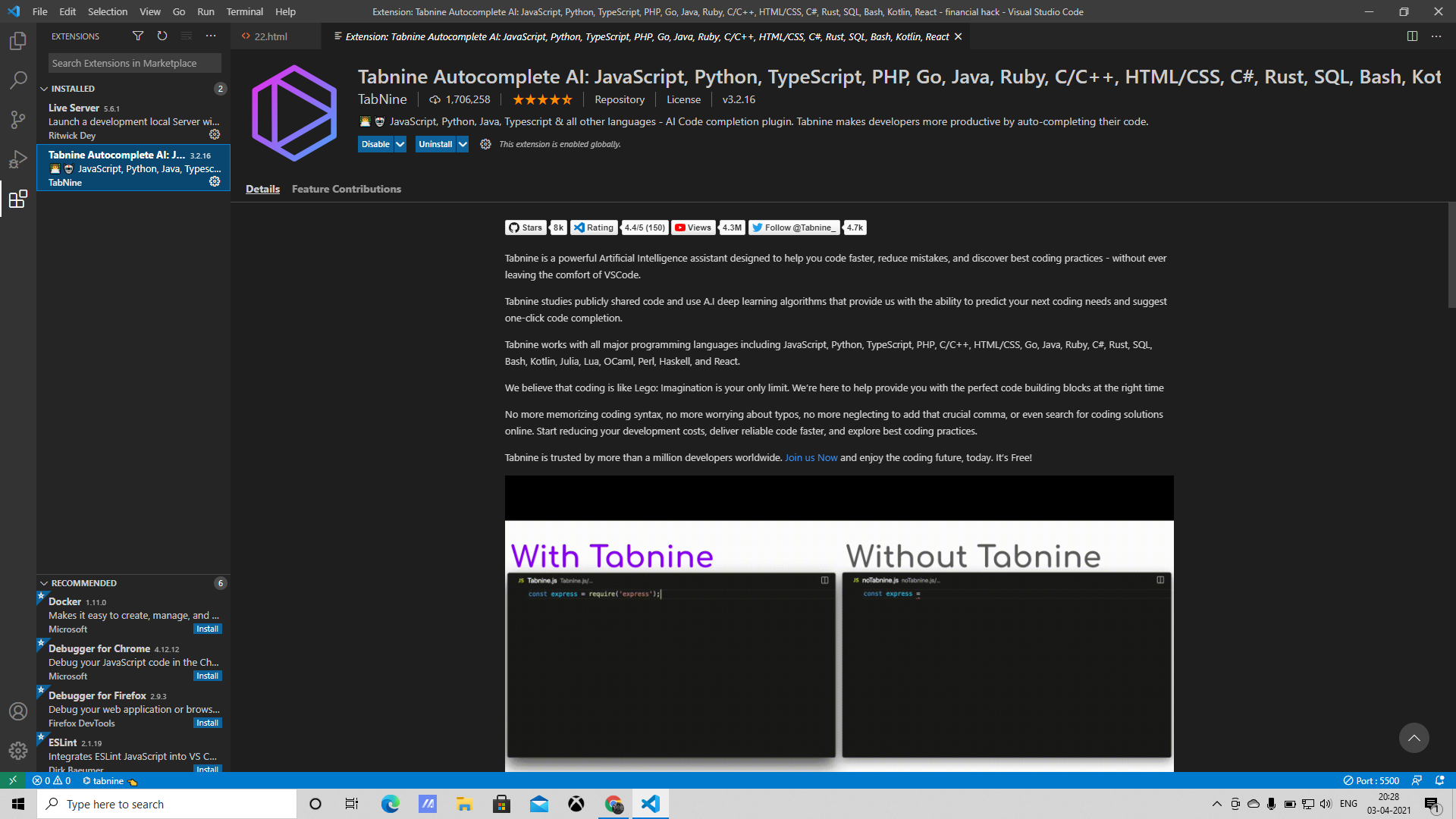Refresh the extensions list
Screen dimensions: 1456x819
162,36
